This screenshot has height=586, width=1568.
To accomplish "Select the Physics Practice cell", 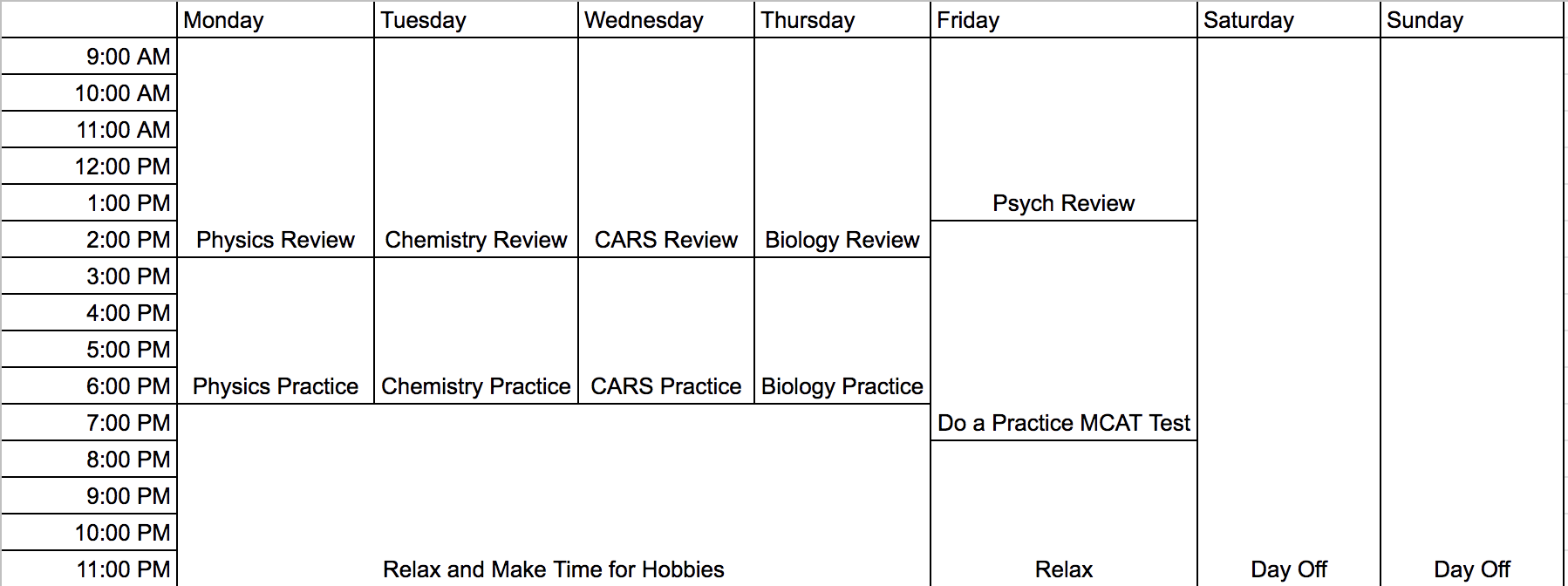I will point(276,330).
